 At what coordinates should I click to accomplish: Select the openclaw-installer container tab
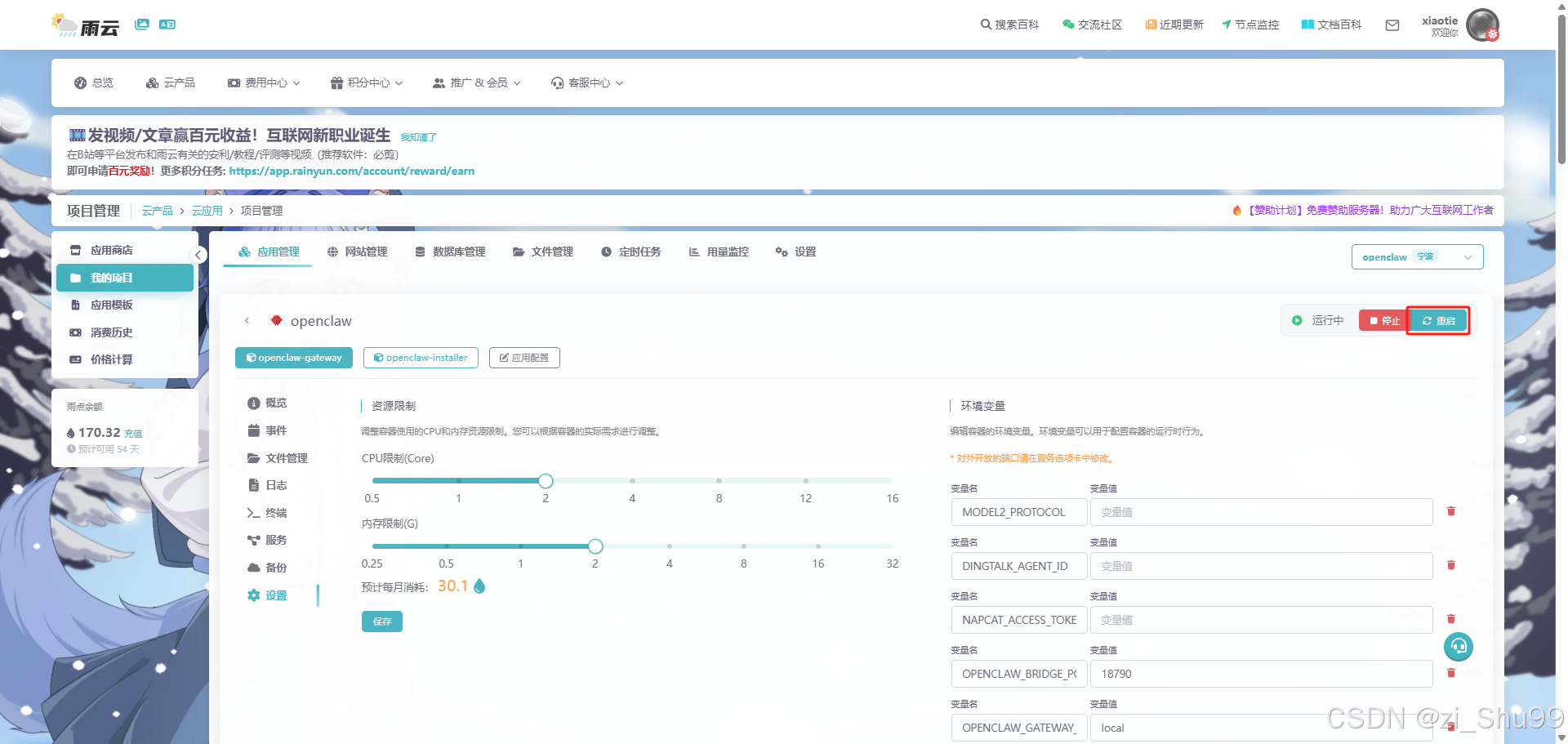(x=421, y=358)
